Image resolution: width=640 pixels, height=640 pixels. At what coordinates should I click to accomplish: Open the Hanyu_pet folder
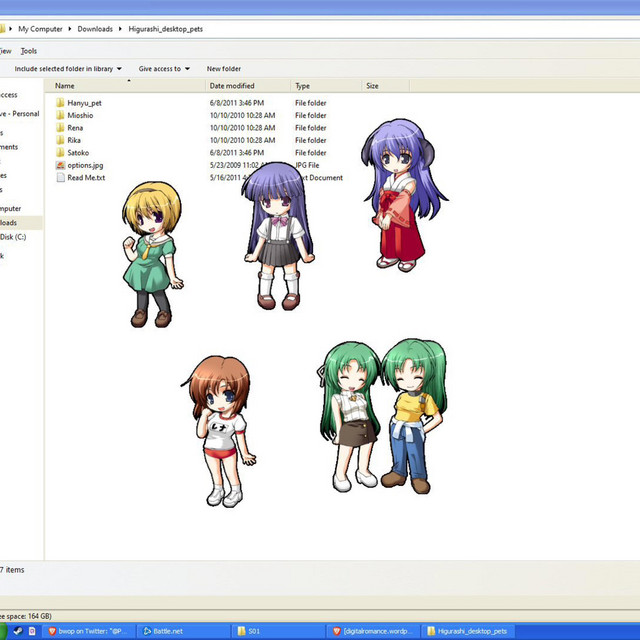84,103
